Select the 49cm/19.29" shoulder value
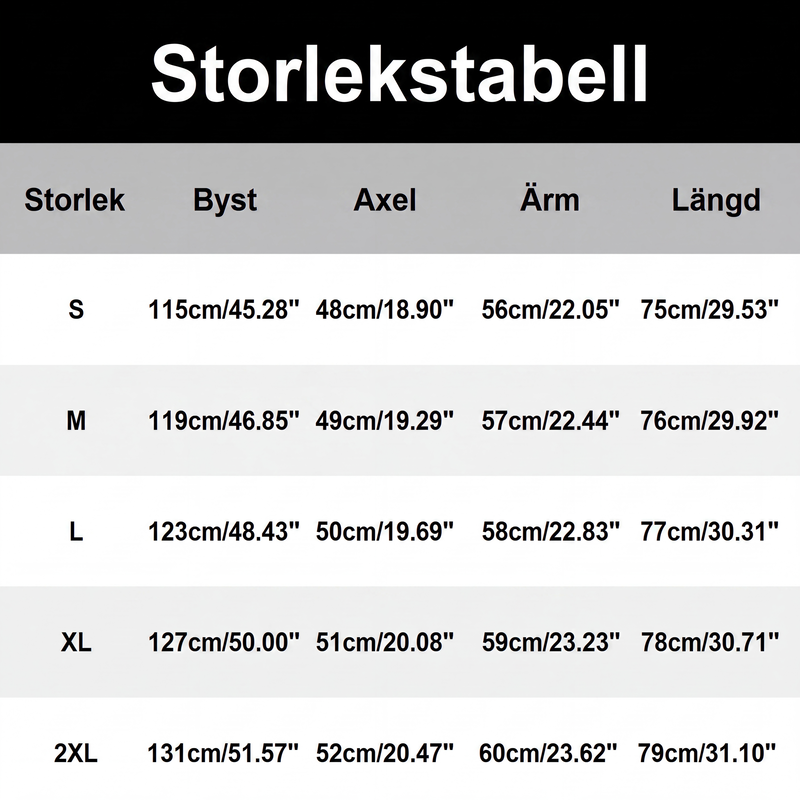 click(x=384, y=421)
